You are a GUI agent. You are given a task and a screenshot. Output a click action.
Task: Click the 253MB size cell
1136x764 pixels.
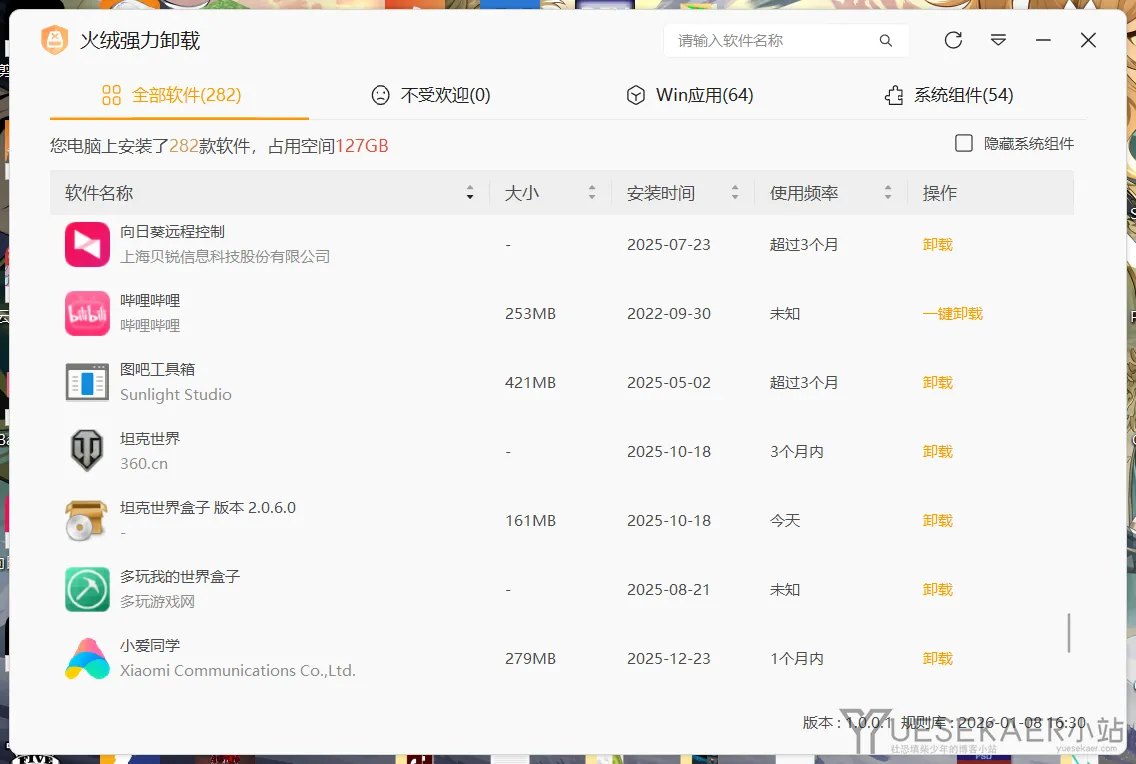(530, 314)
